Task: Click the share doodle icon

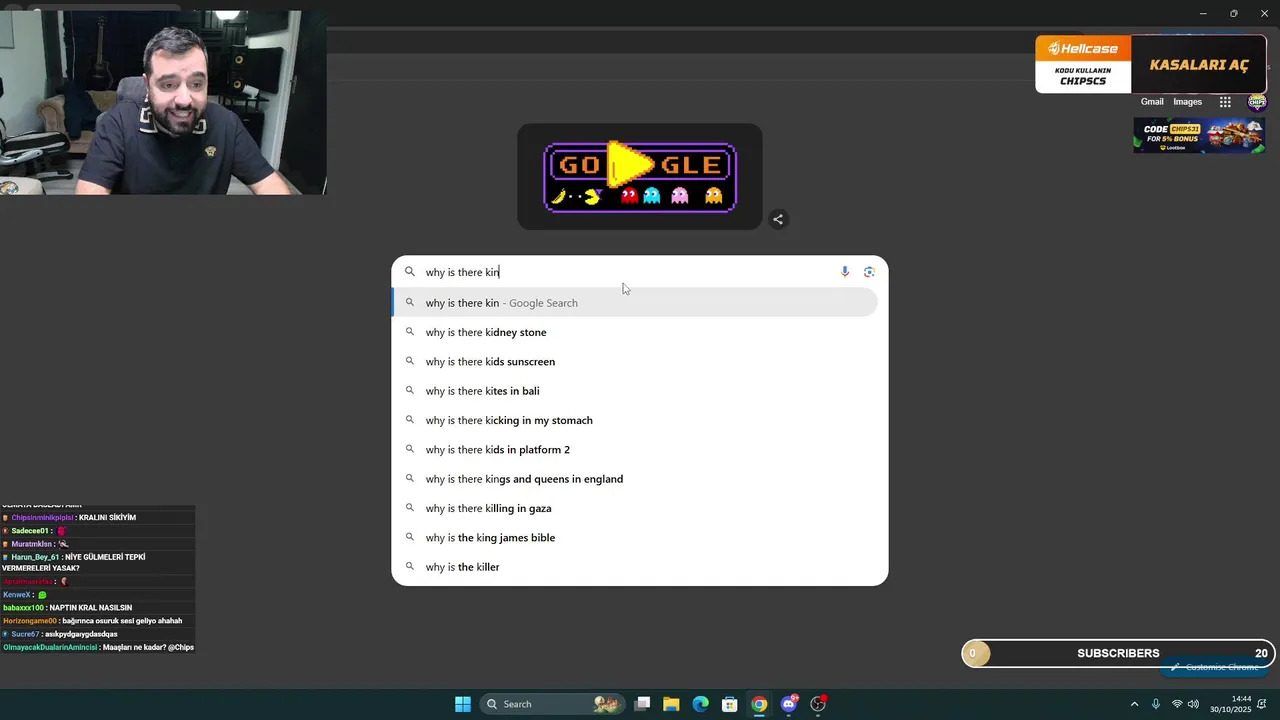Action: (x=778, y=219)
